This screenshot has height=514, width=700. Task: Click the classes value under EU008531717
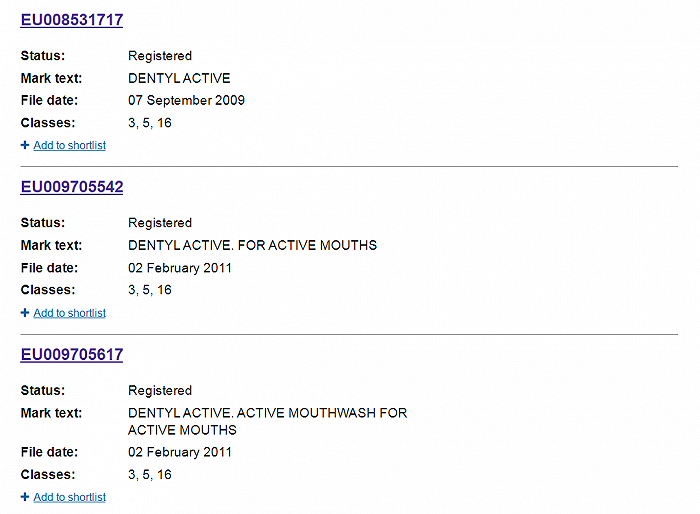150,123
